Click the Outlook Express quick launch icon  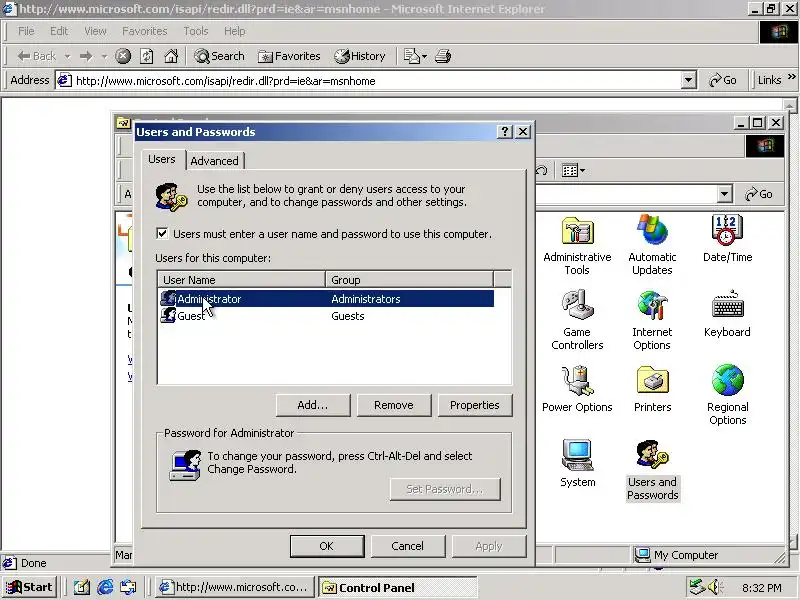click(x=129, y=588)
